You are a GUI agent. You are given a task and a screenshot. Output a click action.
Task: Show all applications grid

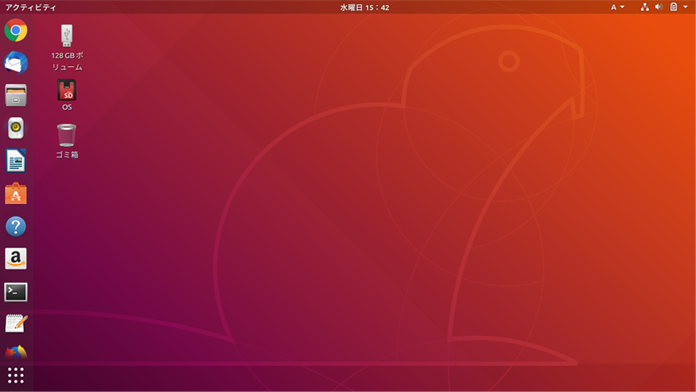16,376
